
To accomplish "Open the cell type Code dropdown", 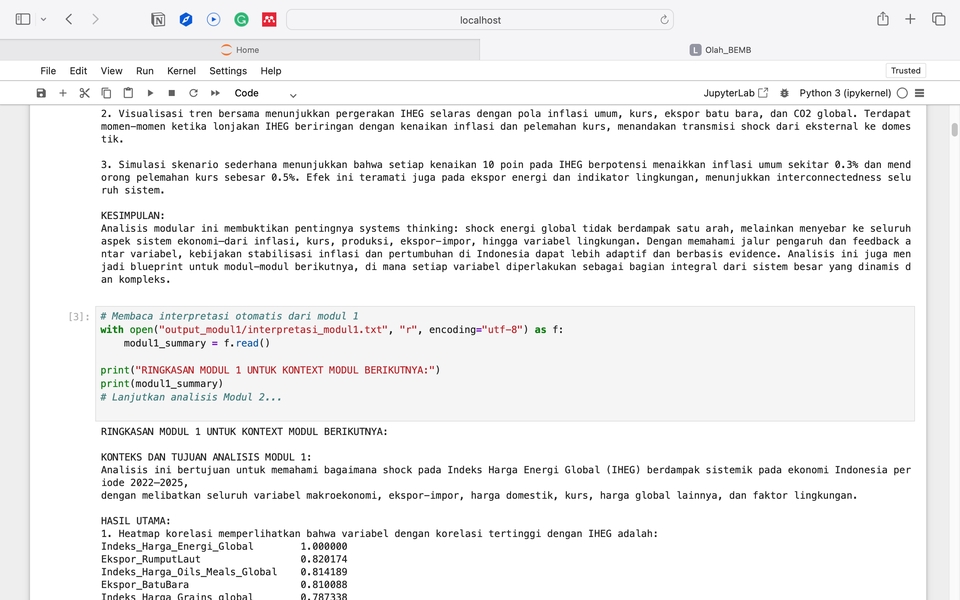I will [x=265, y=93].
